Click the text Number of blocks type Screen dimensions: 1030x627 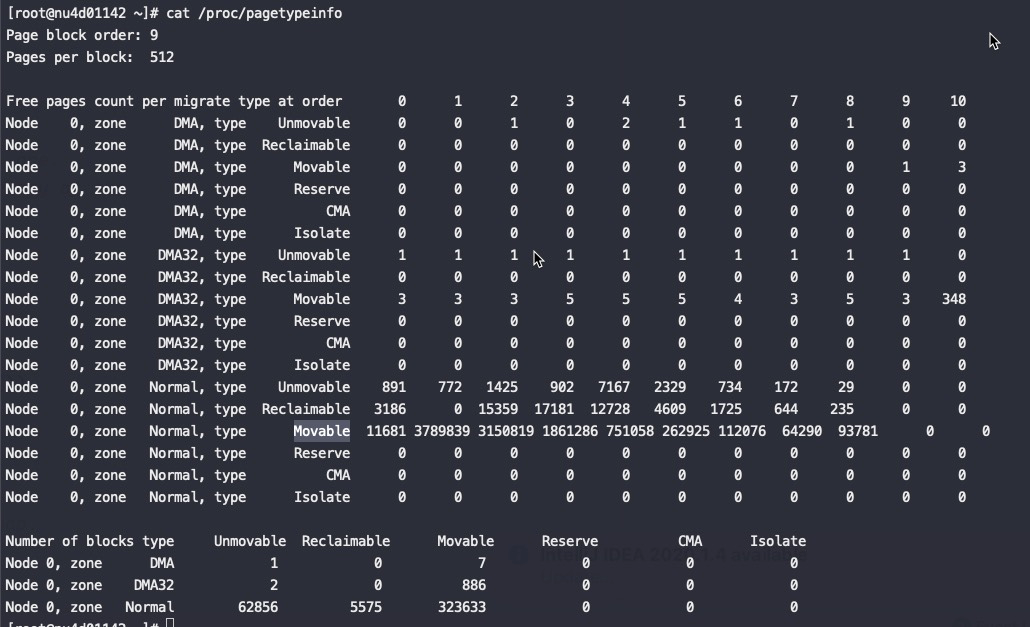(90, 542)
